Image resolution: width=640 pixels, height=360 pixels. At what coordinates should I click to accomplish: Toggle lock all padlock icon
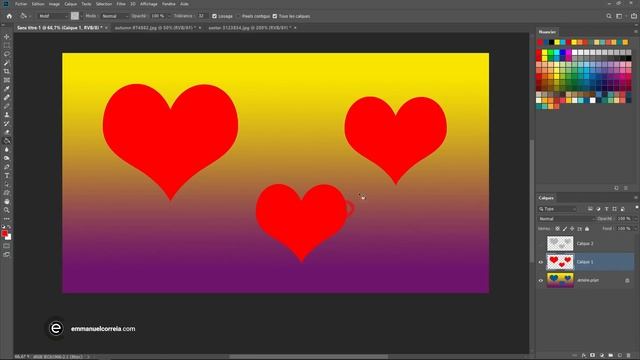point(587,229)
